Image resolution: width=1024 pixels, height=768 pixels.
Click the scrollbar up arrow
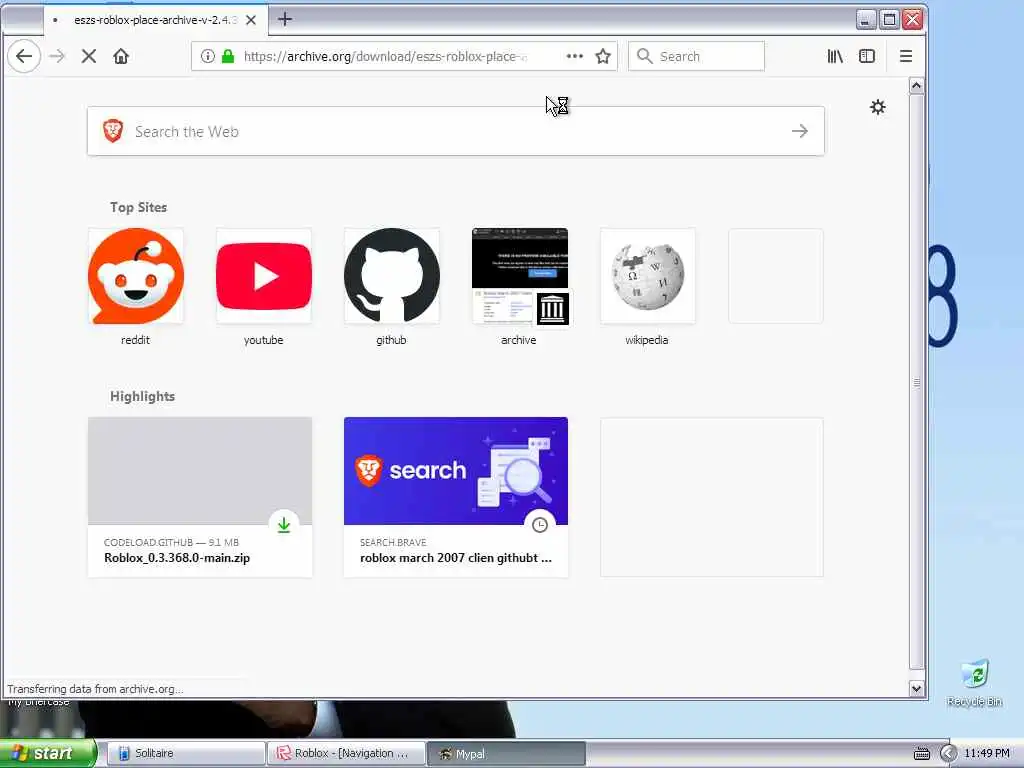click(x=916, y=86)
